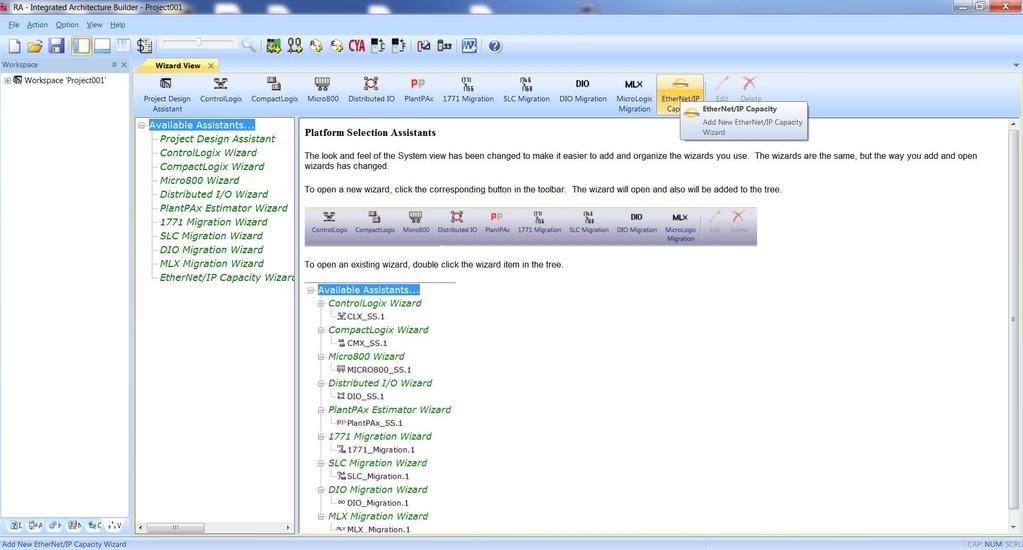The image size is (1023, 550).
Task: Click the red CYA toolbar icon
Action: (x=357, y=46)
